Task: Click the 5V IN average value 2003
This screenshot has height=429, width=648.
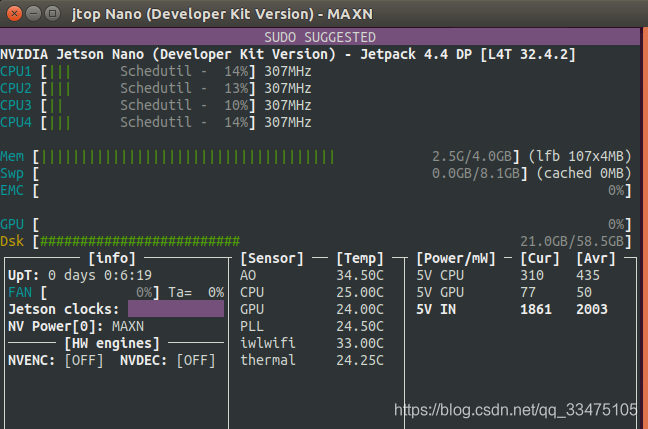Action: coord(592,310)
